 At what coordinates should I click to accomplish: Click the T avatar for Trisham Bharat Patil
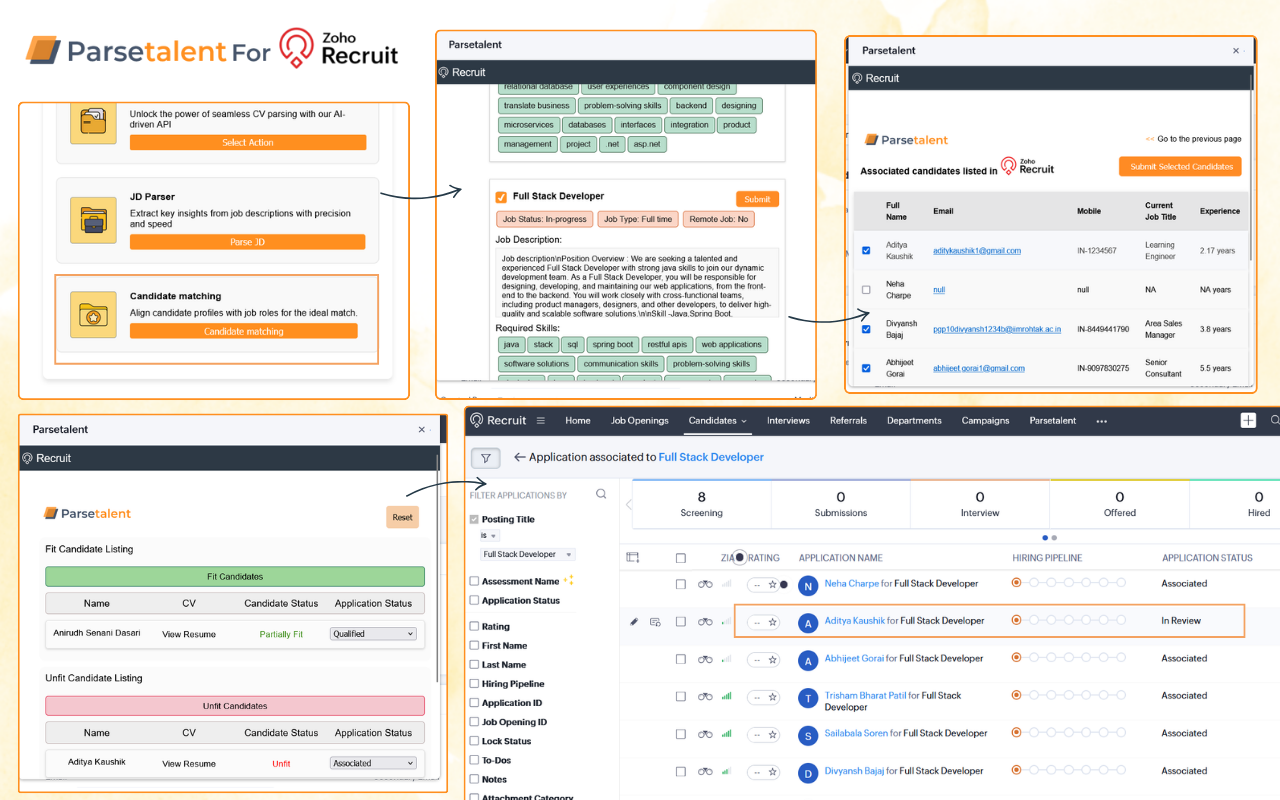(x=808, y=698)
